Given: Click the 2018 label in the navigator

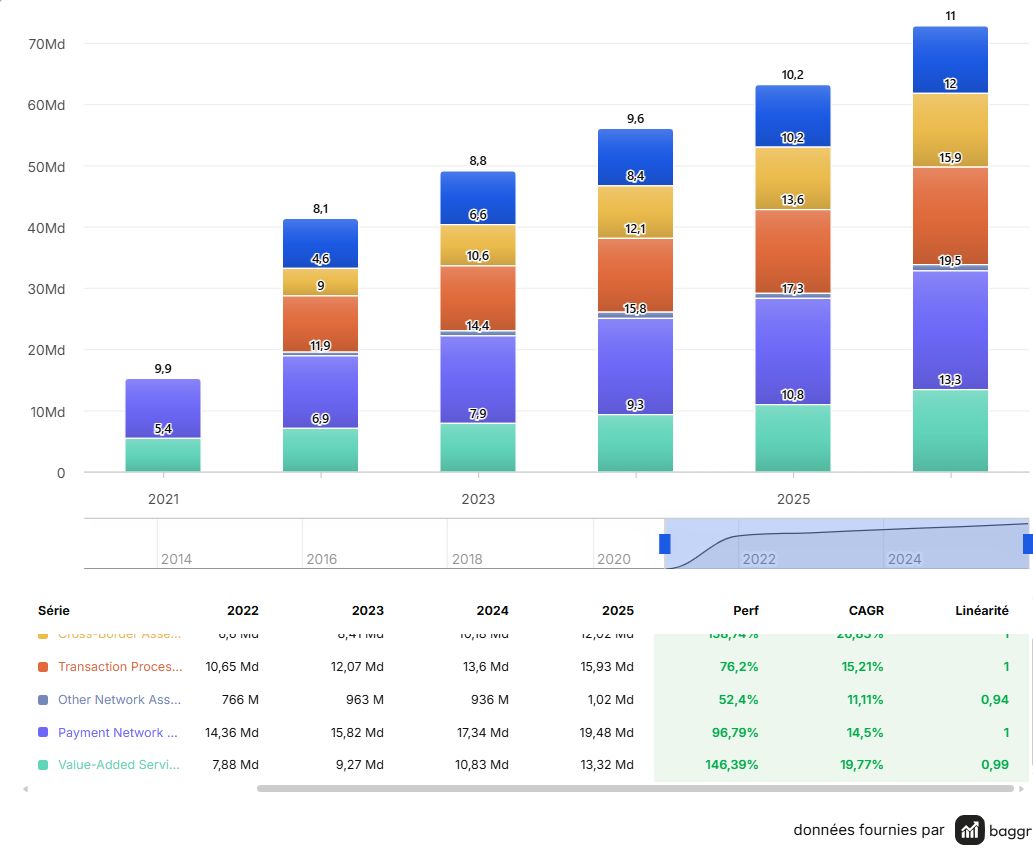Looking at the screenshot, I should [x=467, y=559].
